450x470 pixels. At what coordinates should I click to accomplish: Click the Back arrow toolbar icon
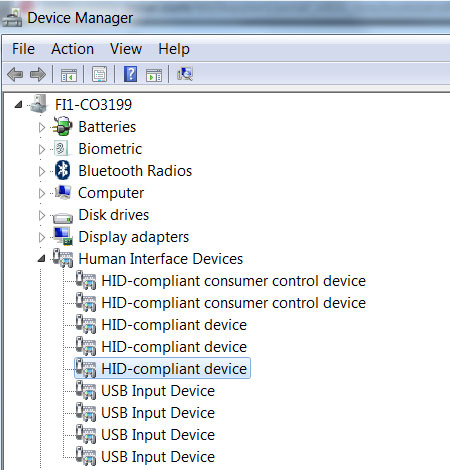click(15, 74)
